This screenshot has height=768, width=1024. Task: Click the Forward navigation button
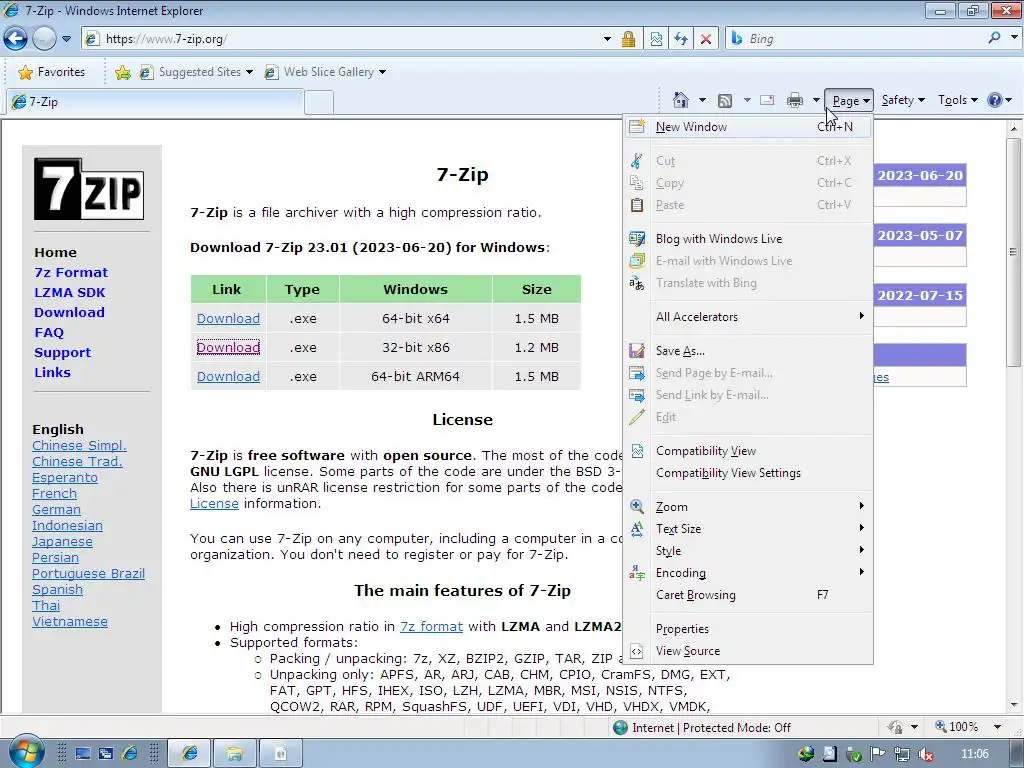(x=44, y=39)
